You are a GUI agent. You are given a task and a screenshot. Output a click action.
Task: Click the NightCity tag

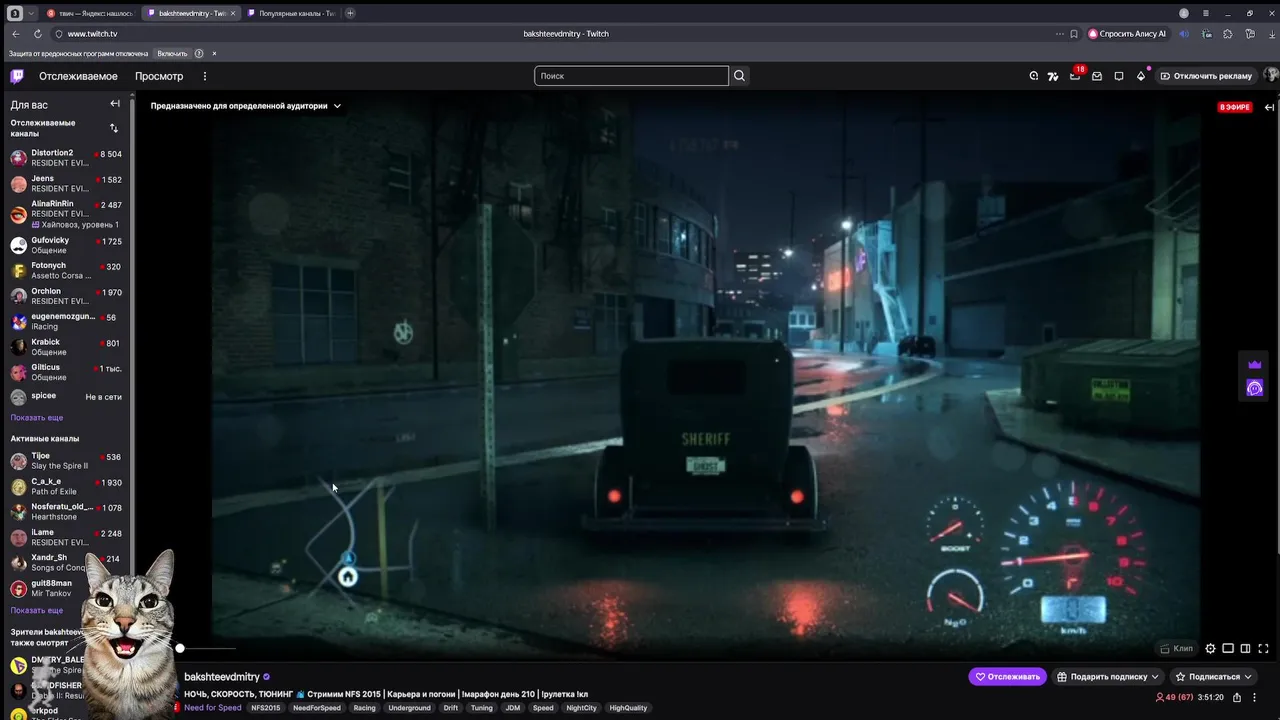coord(581,708)
